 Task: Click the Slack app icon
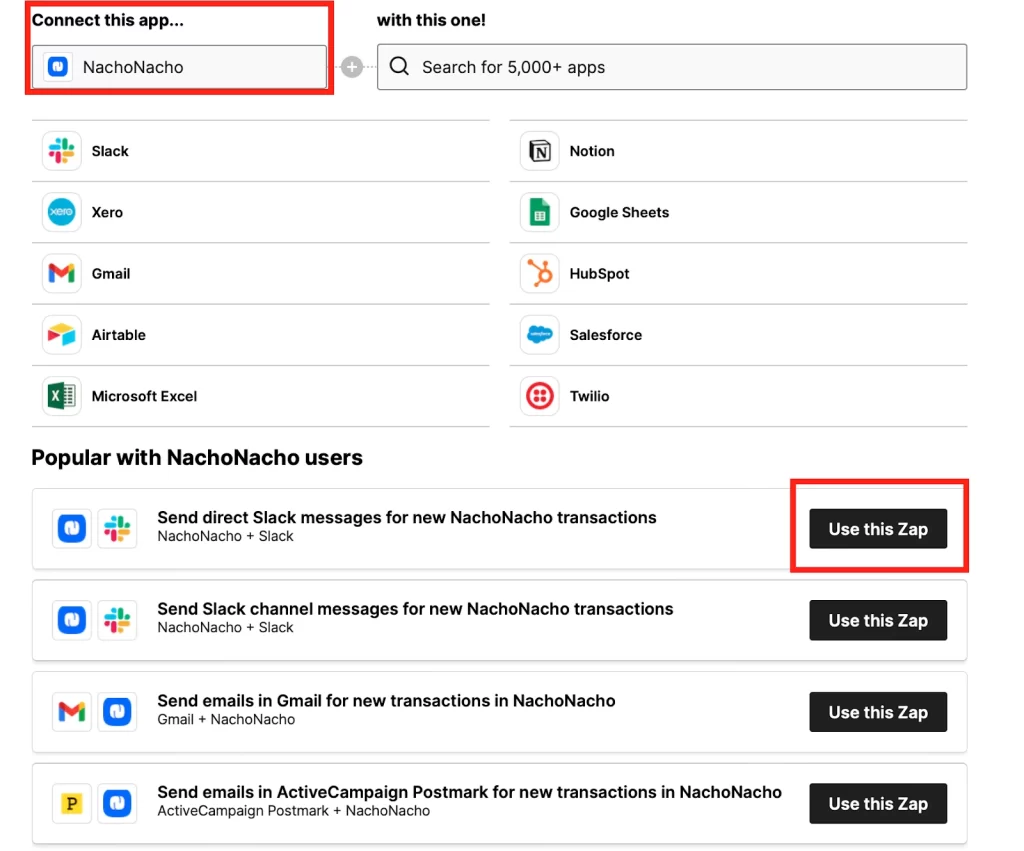click(x=61, y=151)
